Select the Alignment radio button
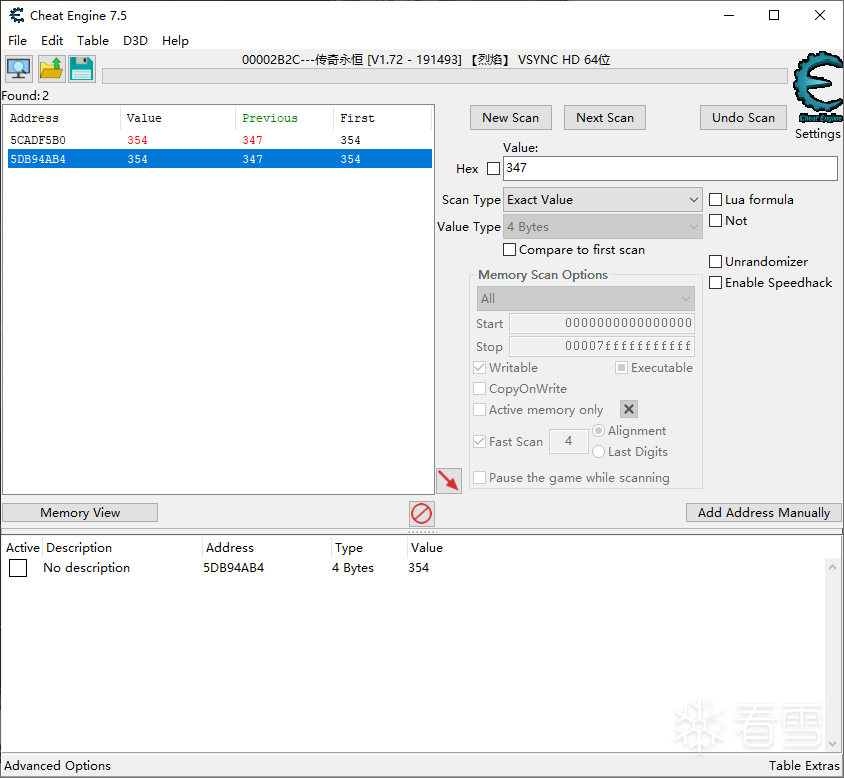This screenshot has width=844, height=778. coord(599,431)
